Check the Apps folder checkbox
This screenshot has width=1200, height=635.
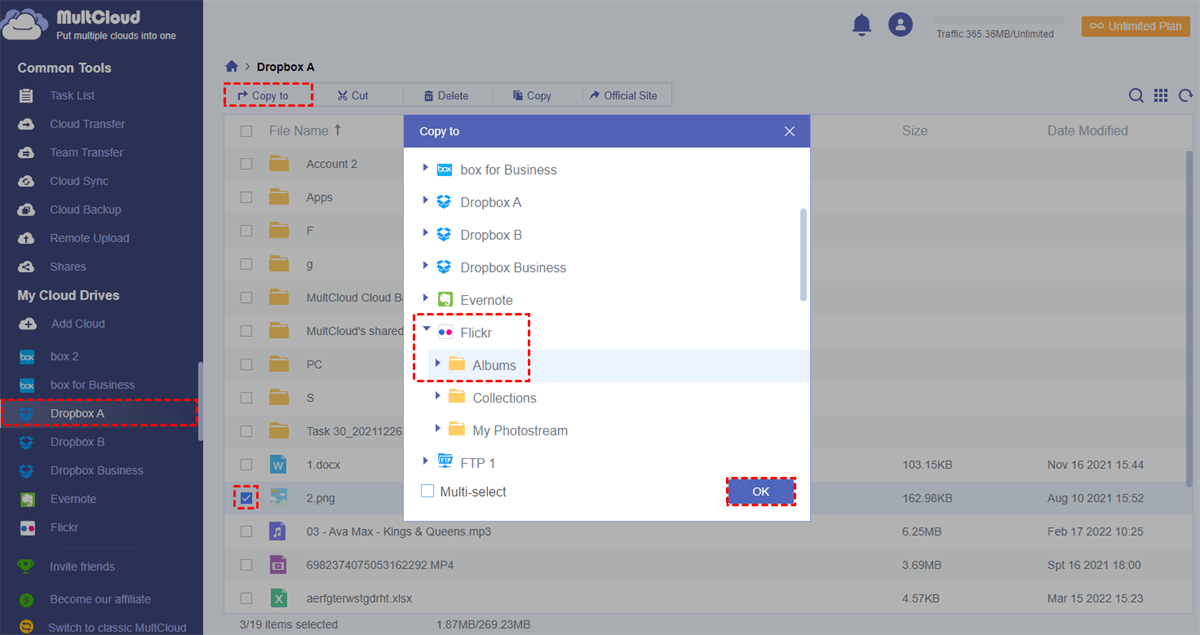[x=246, y=198]
